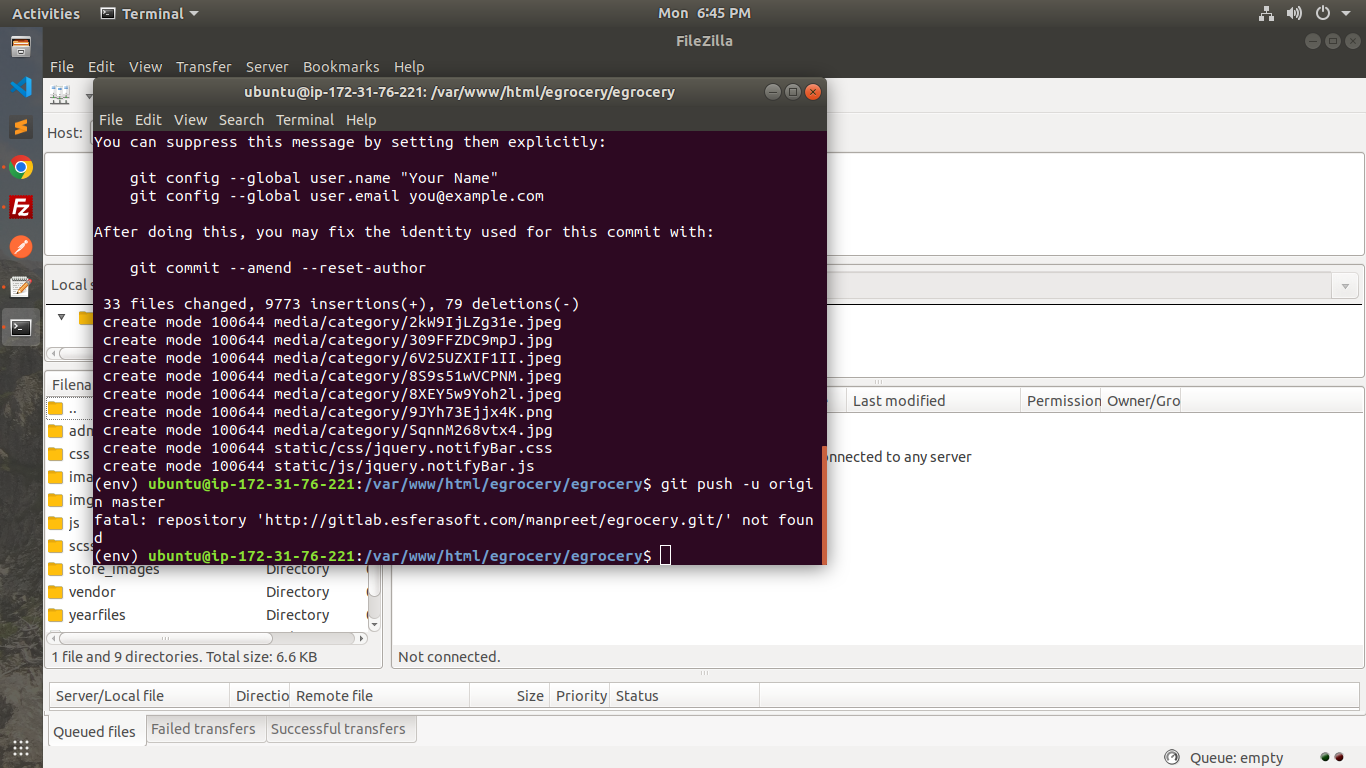
Task: Open FileZilla's Transfer menu
Action: click(x=203, y=67)
